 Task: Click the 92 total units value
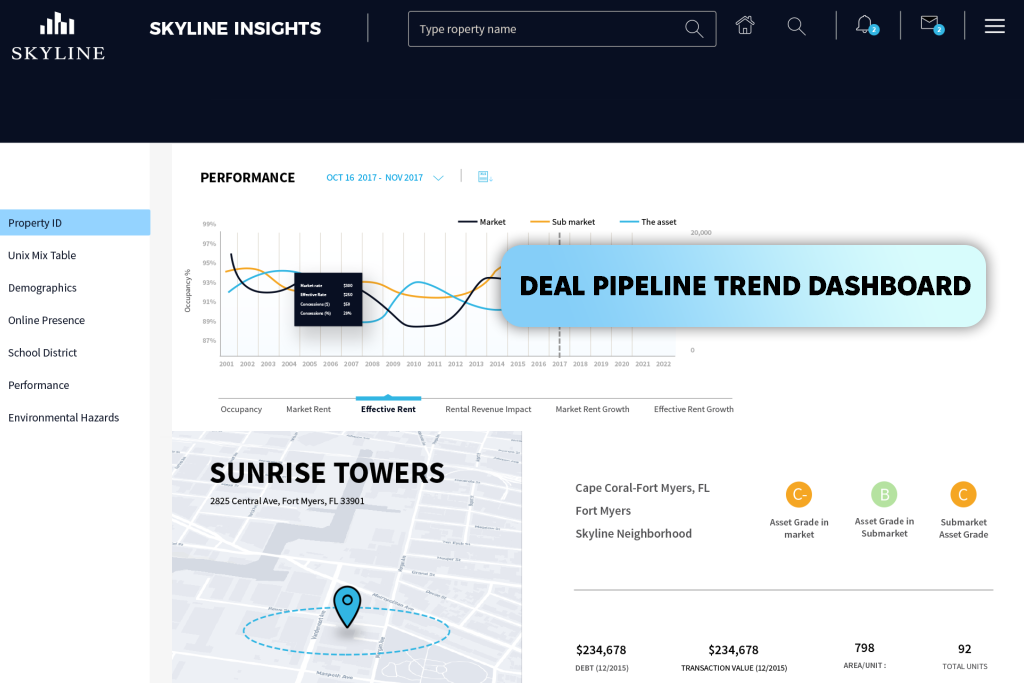coord(965,649)
